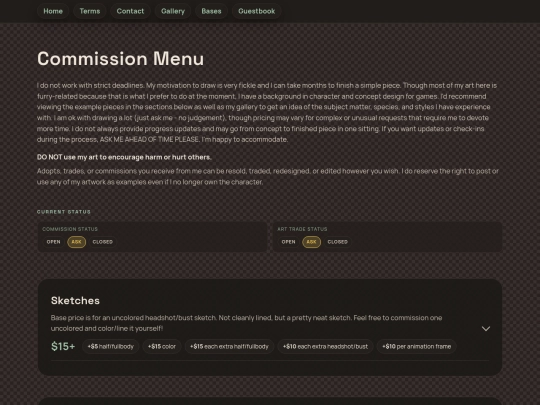Click the +$10 each extra headshot/bust tag

coord(325,346)
